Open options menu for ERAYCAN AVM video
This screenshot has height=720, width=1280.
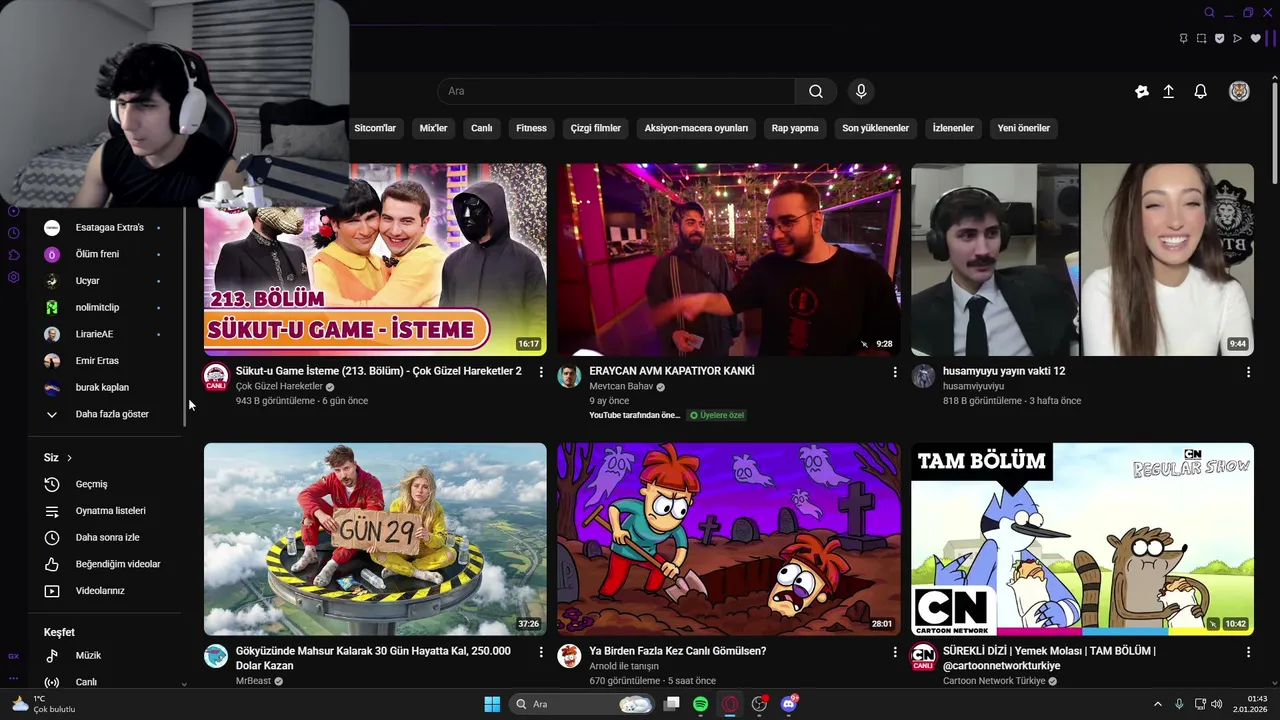pyautogui.click(x=895, y=372)
